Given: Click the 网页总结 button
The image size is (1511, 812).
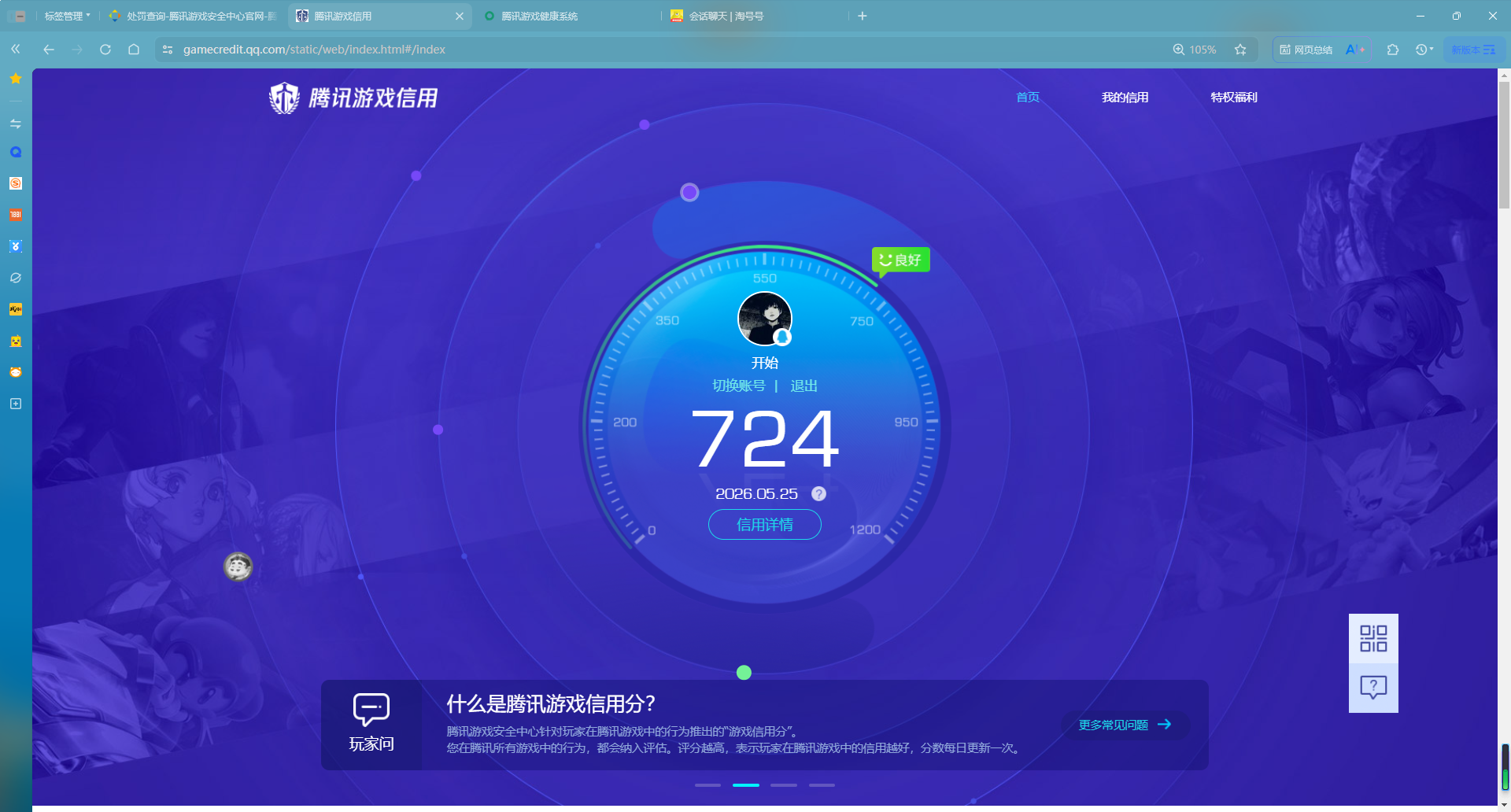Looking at the screenshot, I should click(x=1306, y=50).
